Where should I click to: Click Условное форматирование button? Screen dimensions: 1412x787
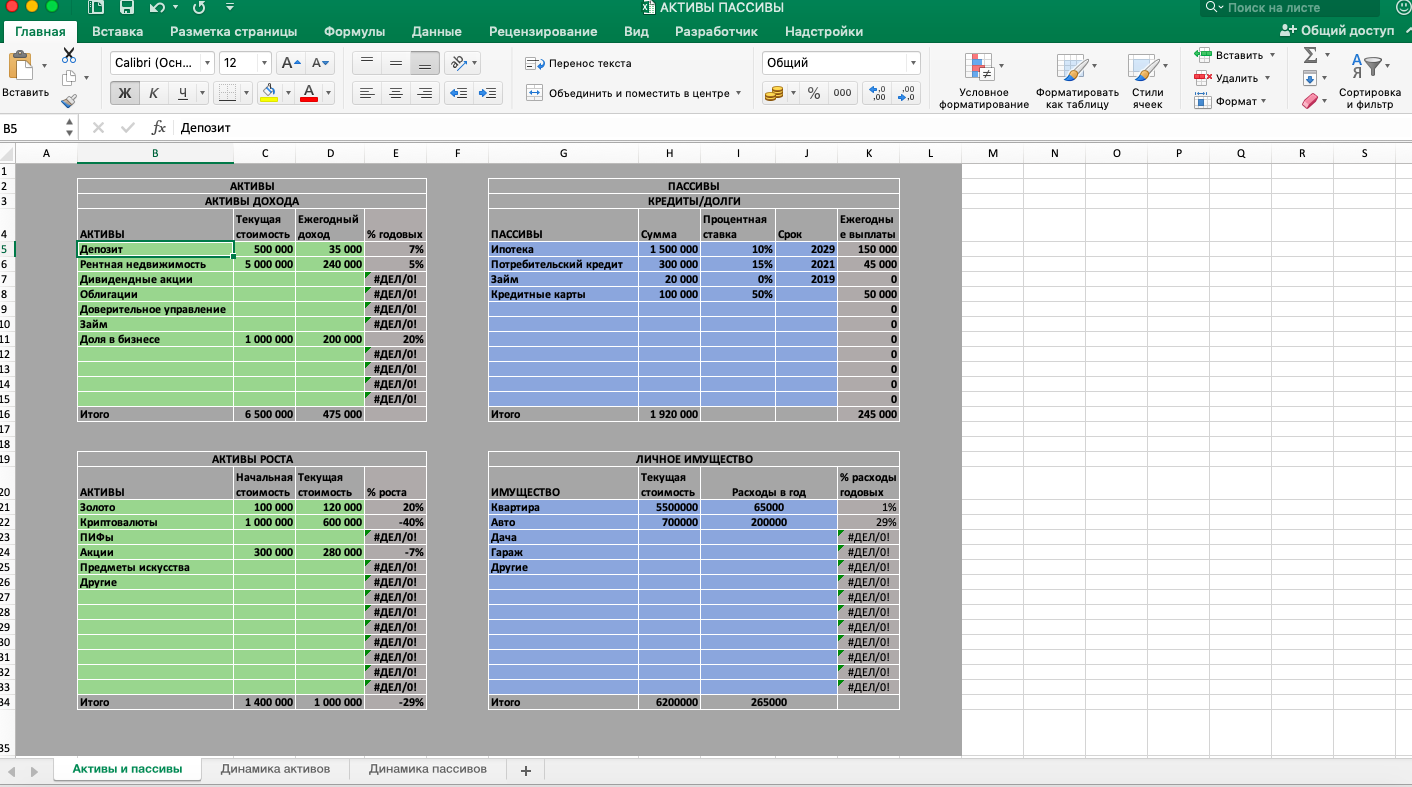click(x=984, y=80)
